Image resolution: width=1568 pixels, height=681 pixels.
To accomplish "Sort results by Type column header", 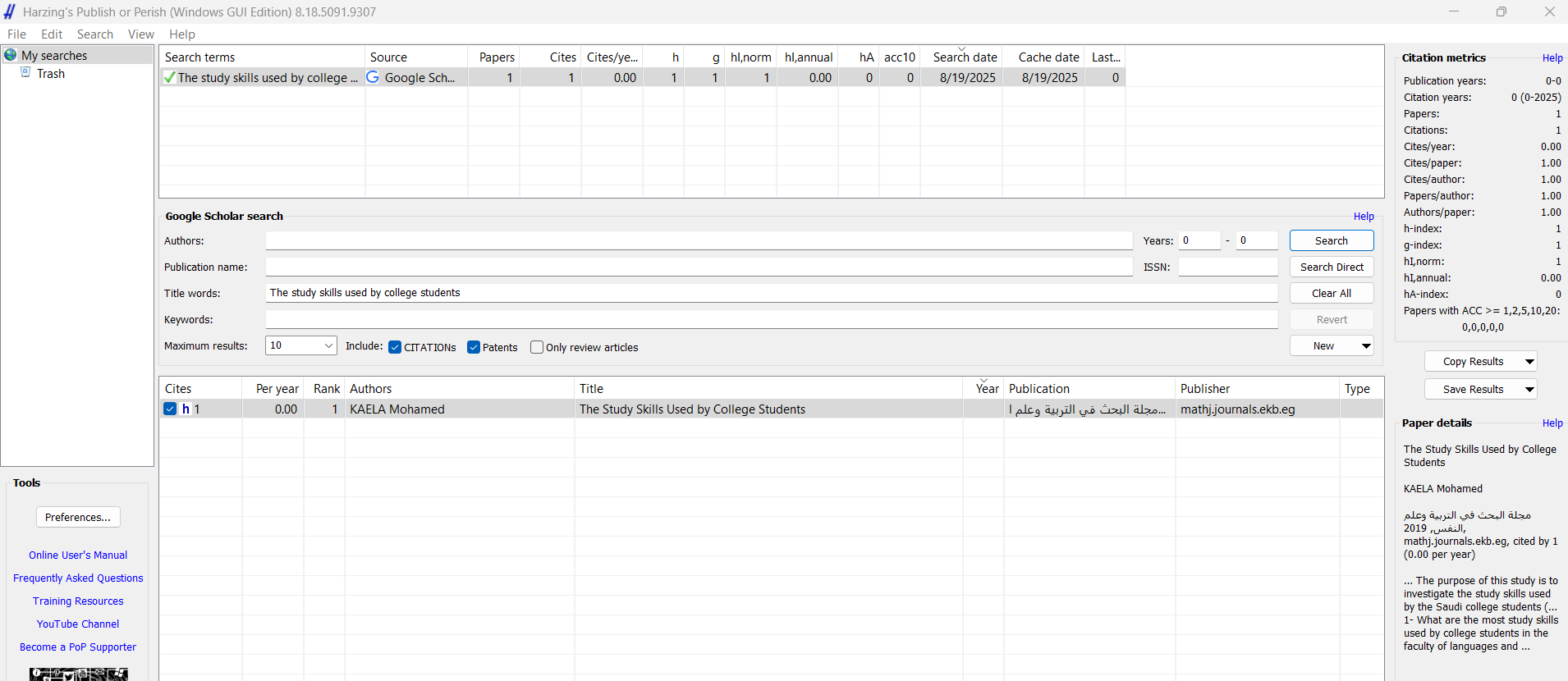I will (x=1361, y=389).
